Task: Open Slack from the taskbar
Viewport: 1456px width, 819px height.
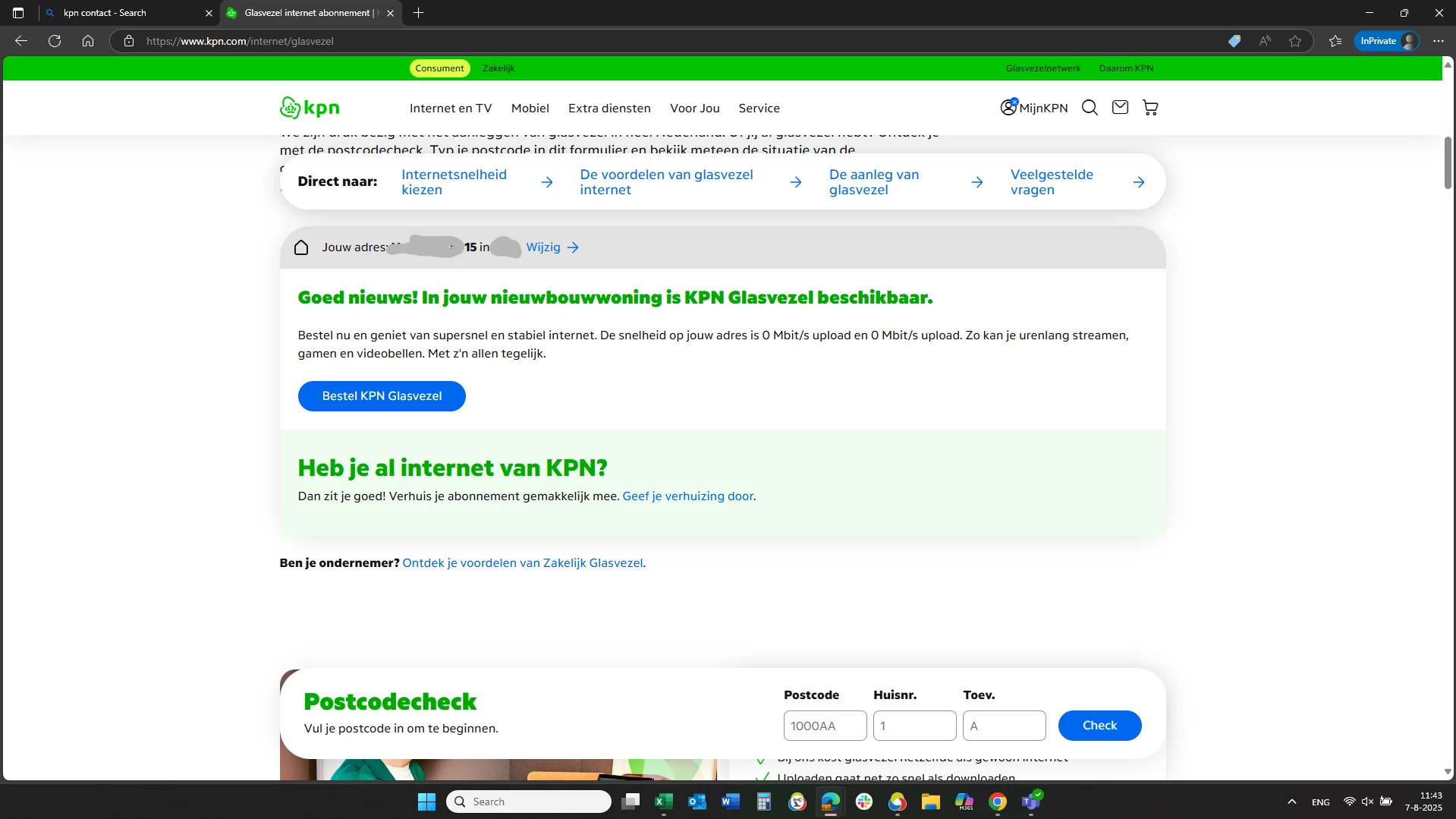Action: click(864, 802)
